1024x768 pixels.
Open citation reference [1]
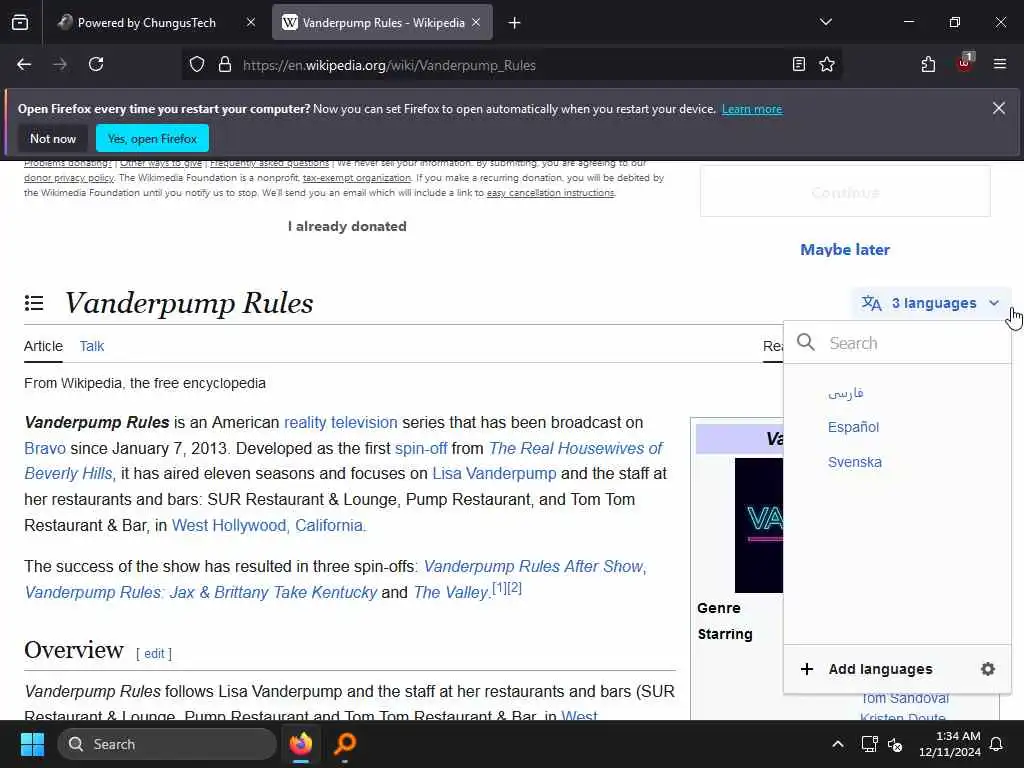pos(499,588)
